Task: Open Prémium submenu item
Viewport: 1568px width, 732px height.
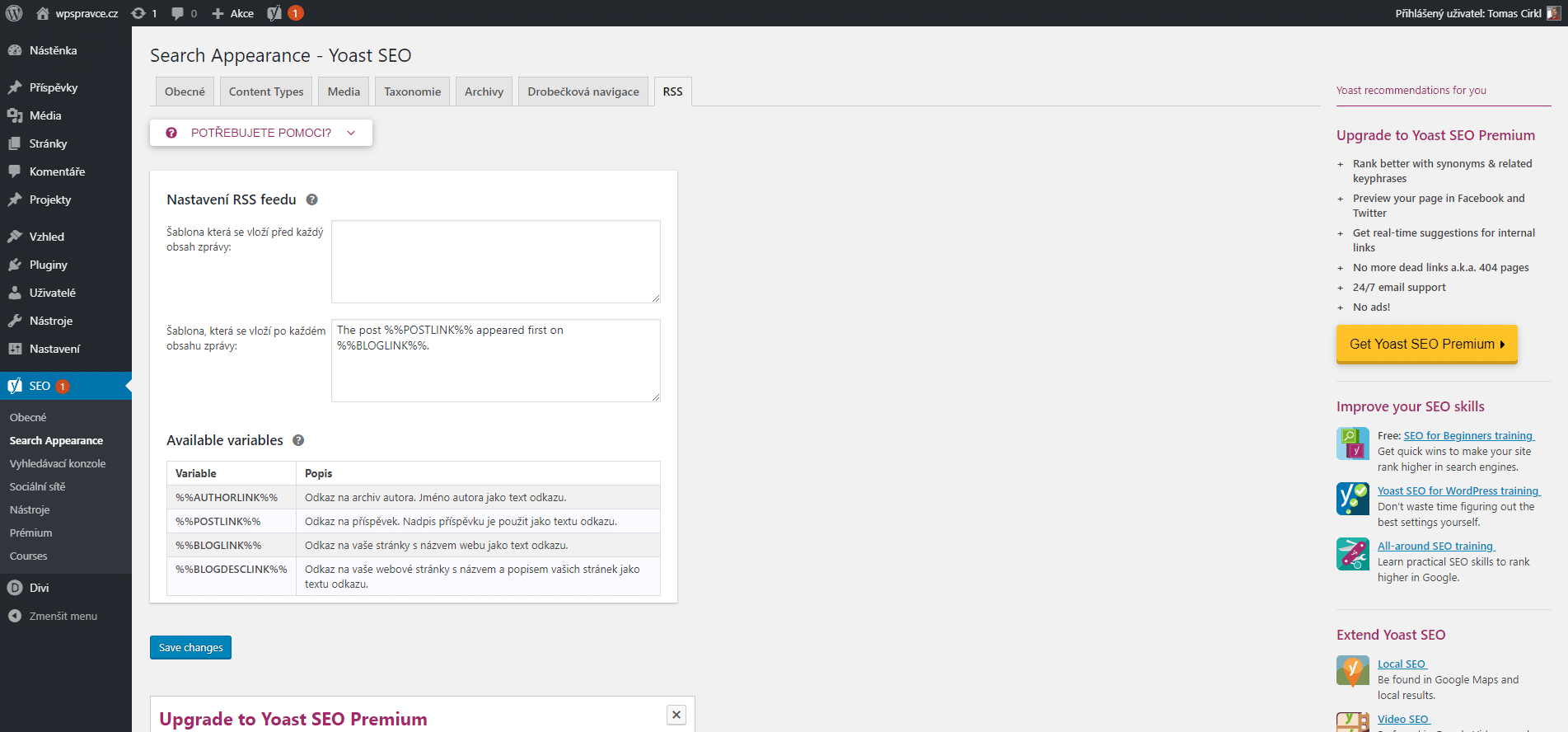Action: tap(30, 533)
